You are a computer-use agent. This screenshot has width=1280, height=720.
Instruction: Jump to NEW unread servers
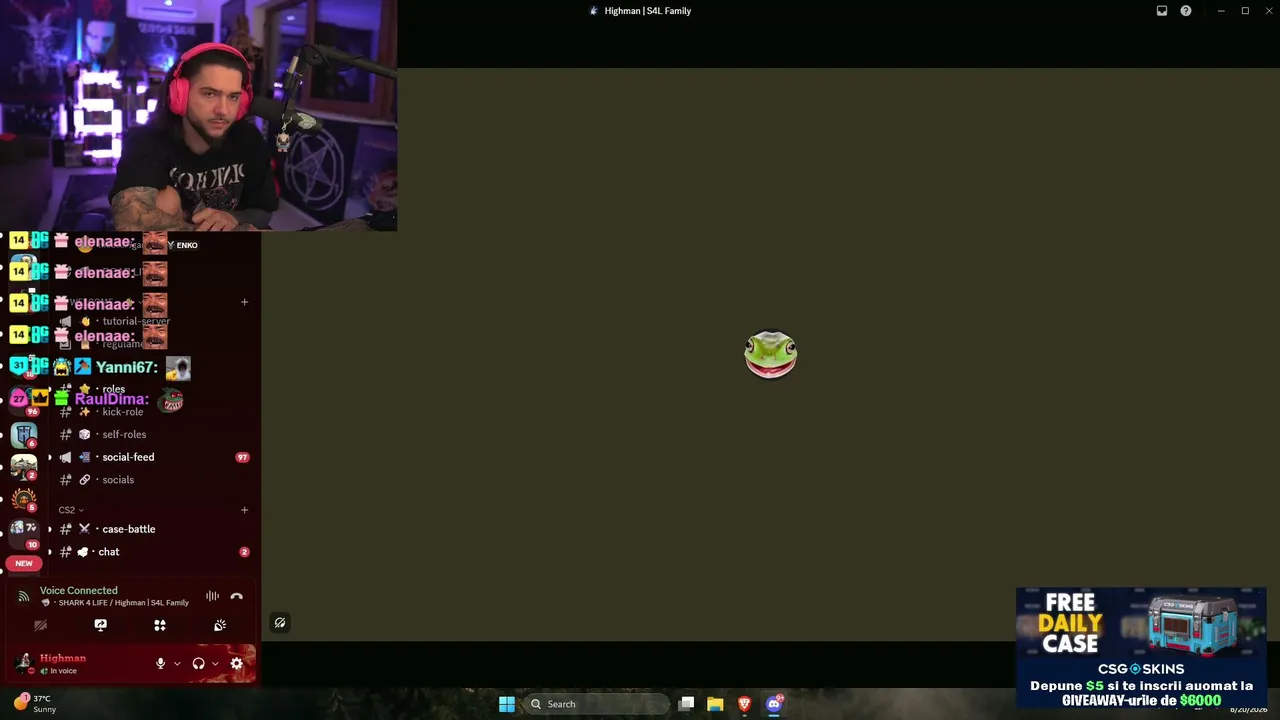[x=24, y=563]
